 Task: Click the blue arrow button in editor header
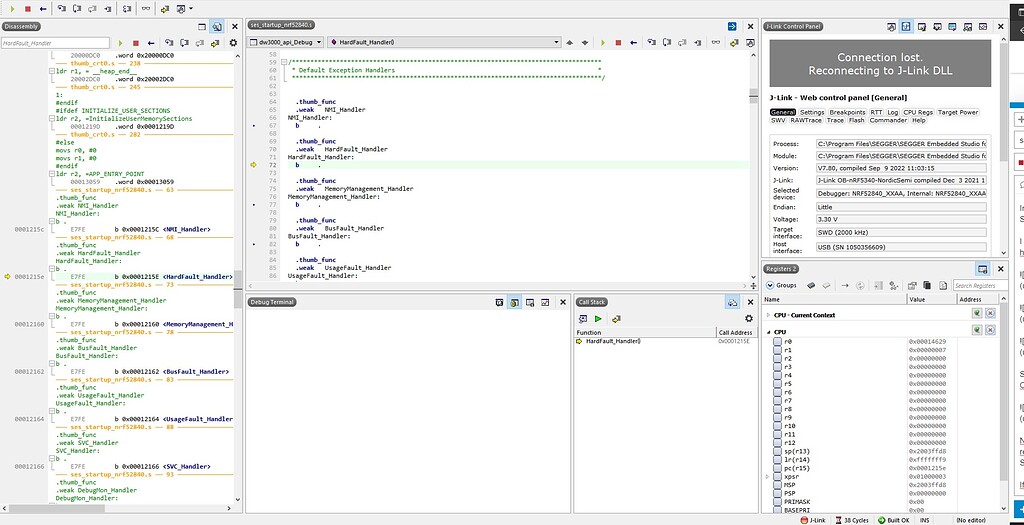click(732, 26)
